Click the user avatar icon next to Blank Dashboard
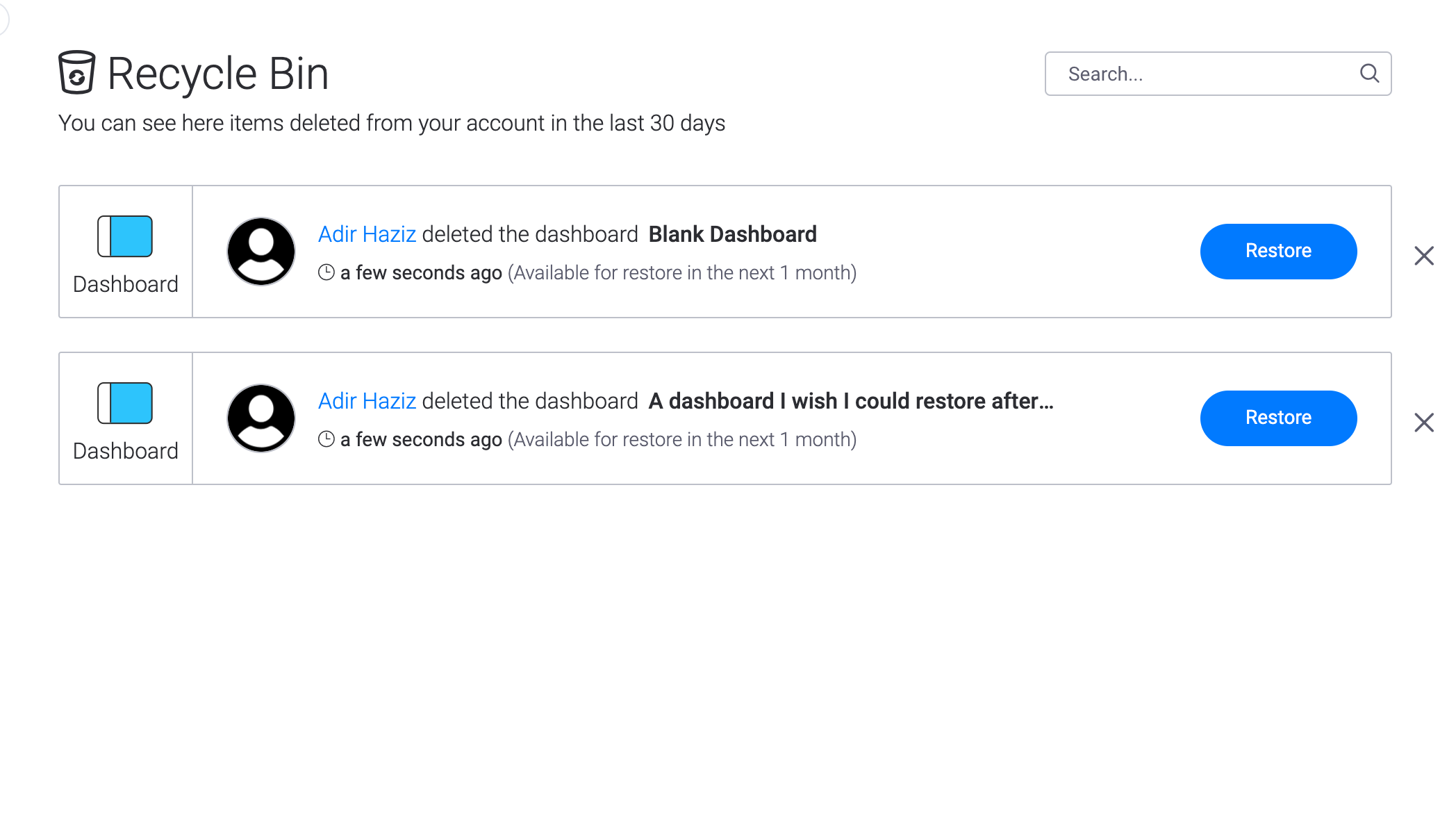Viewport: 1456px width, 827px height. coord(260,251)
